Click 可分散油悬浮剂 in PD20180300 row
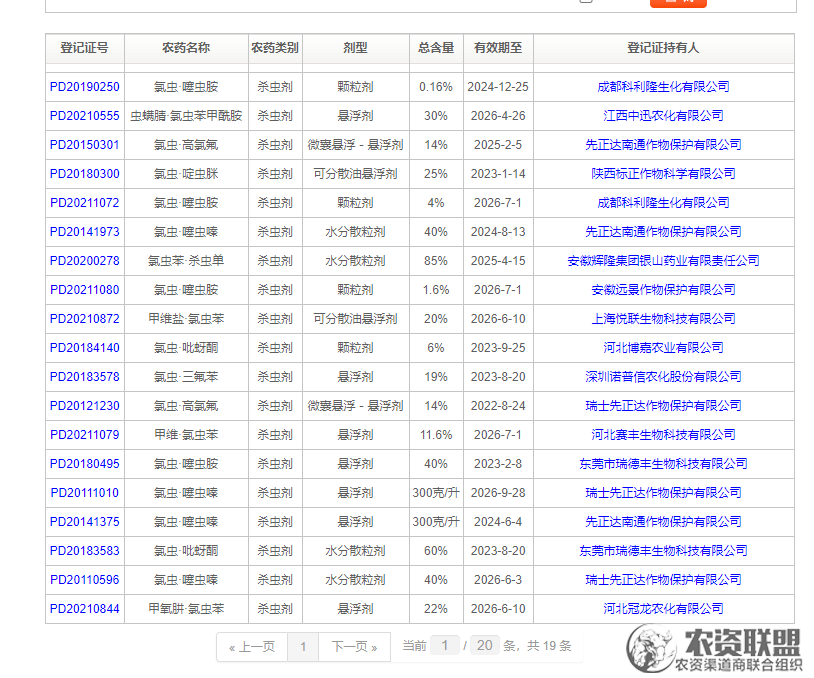This screenshot has width=814, height=678. coord(356,174)
